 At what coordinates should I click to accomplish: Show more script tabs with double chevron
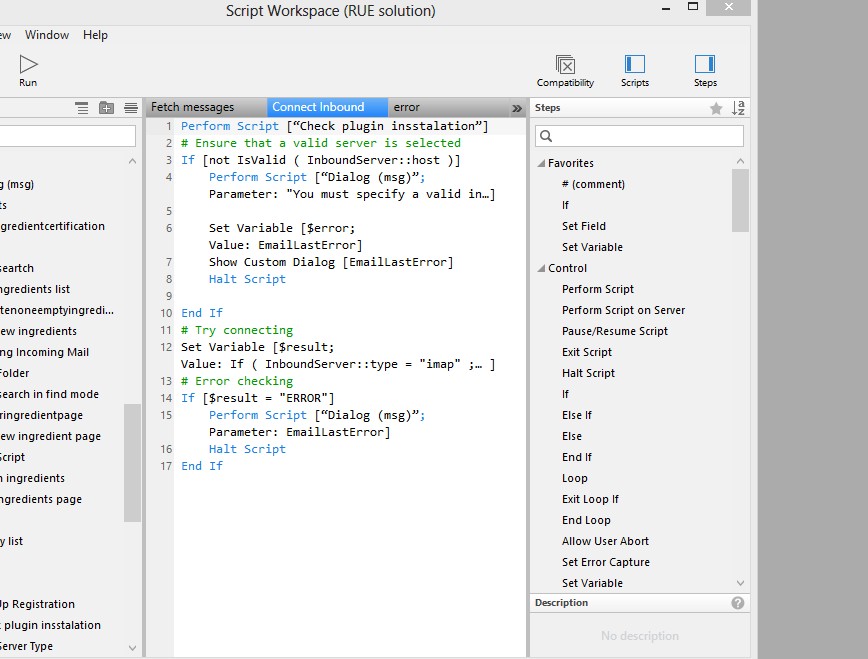tap(517, 108)
